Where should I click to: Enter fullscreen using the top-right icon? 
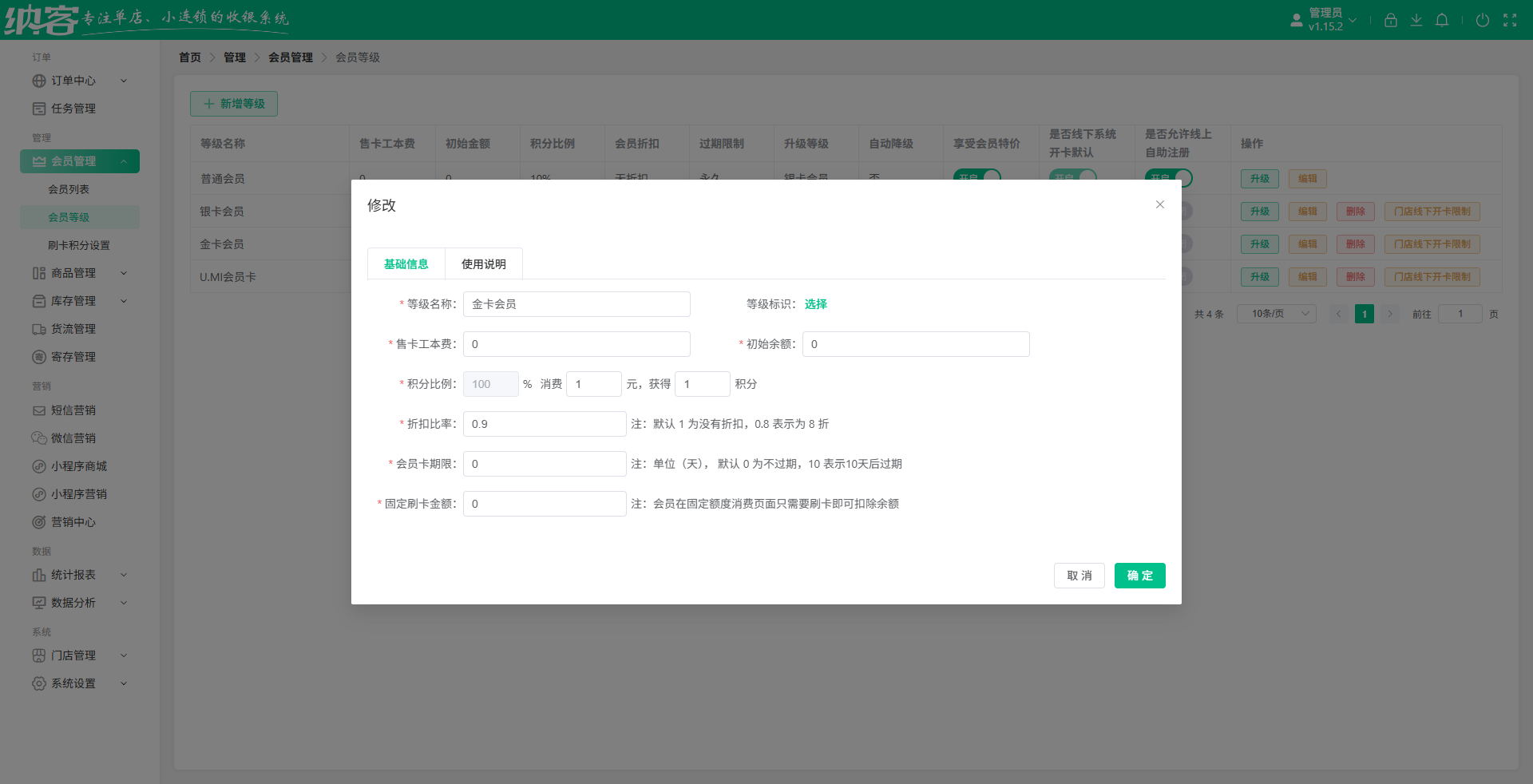point(1510,20)
